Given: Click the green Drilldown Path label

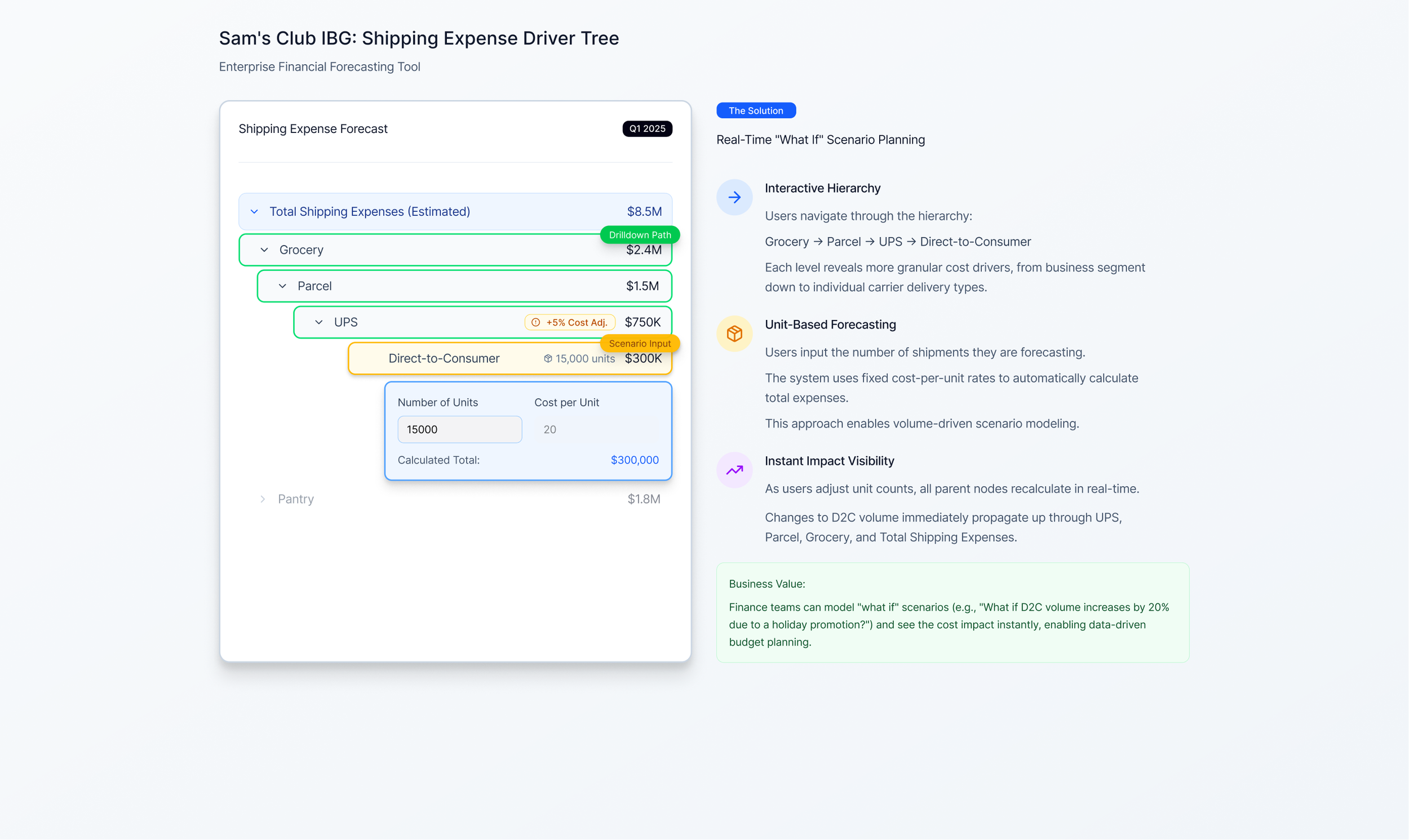Looking at the screenshot, I should (x=640, y=234).
